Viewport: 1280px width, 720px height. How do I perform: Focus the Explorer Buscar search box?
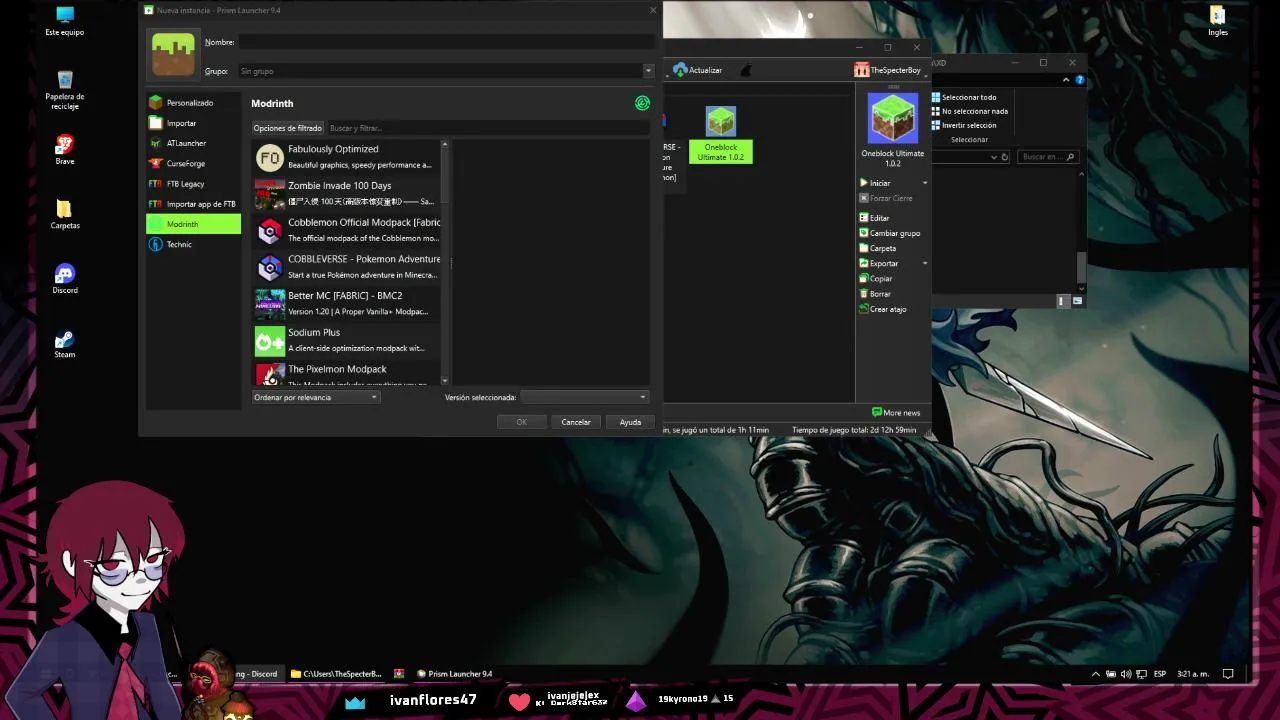coord(1048,157)
